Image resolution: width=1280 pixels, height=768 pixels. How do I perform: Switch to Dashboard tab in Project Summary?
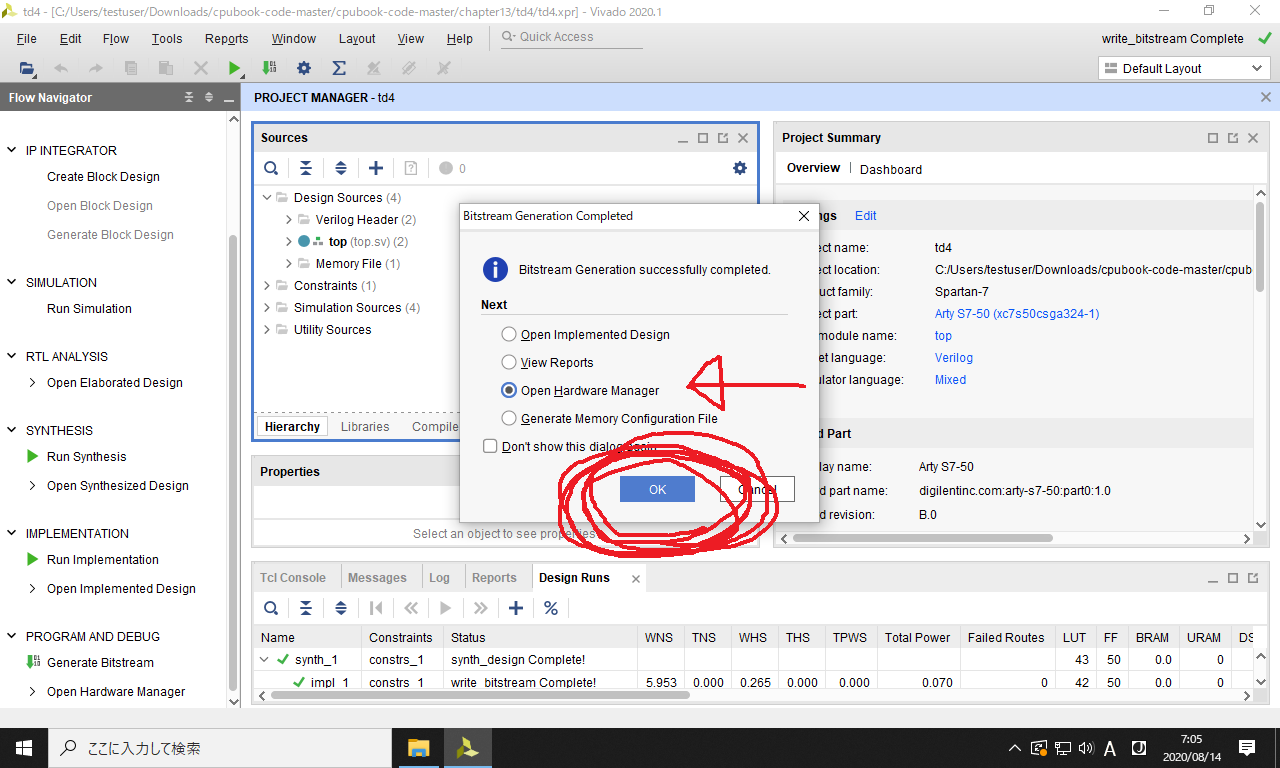tap(891, 169)
